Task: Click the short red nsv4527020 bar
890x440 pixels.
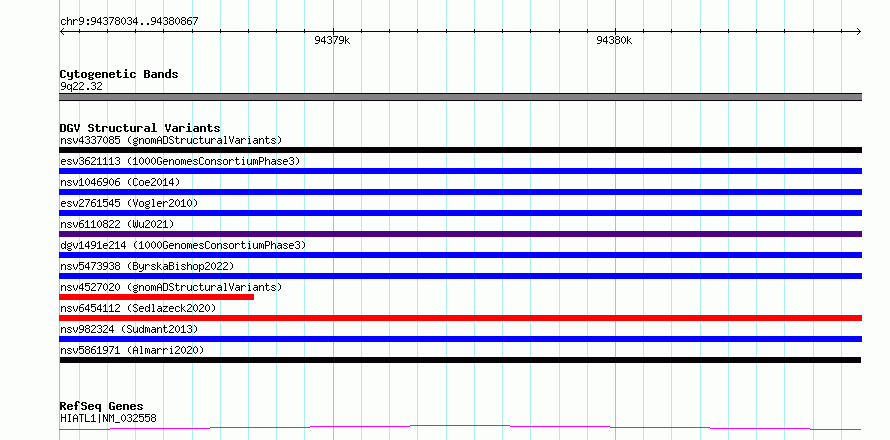Action: click(157, 297)
